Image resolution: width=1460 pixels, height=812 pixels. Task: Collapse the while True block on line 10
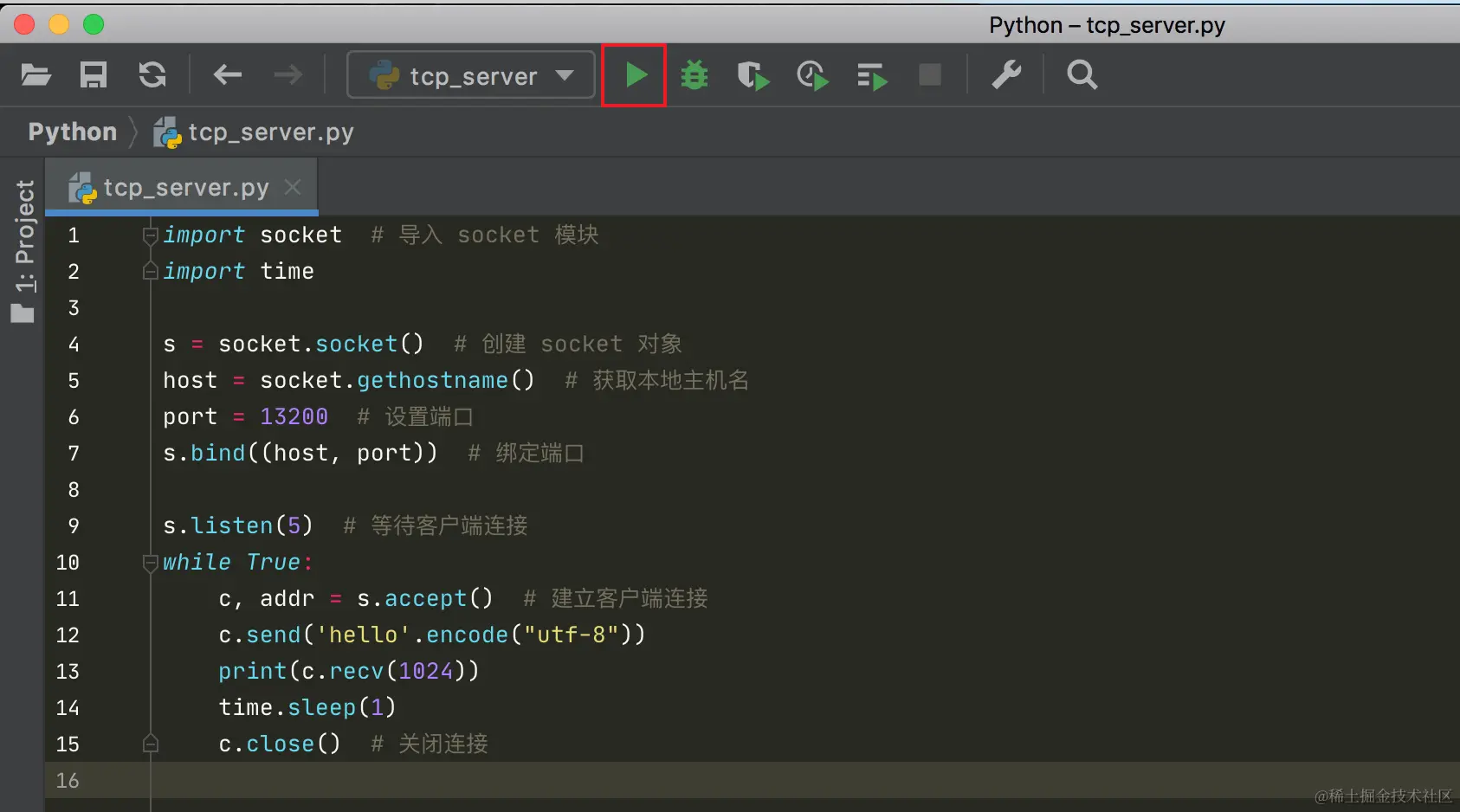150,562
